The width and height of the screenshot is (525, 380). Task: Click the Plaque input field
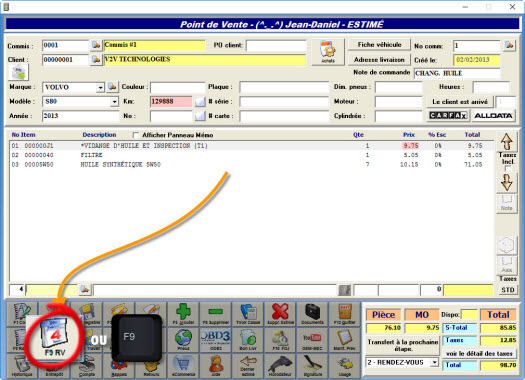click(x=284, y=87)
